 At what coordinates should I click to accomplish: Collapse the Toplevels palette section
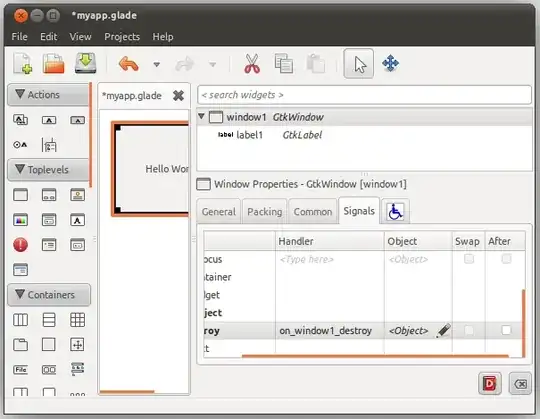[20, 169]
